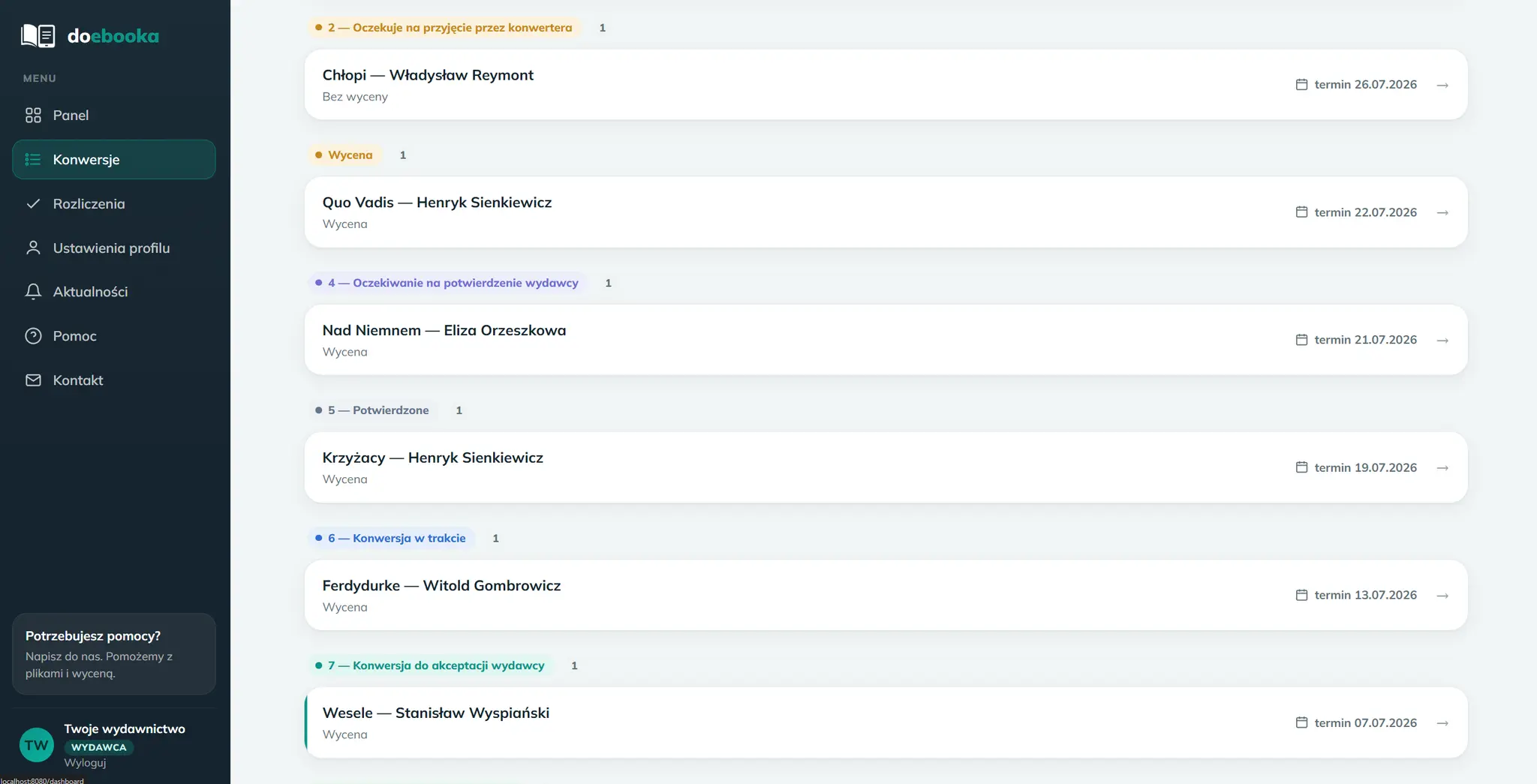The height and width of the screenshot is (784, 1537).
Task: Click calendar icon beside termin 07.07.2026
Action: (x=1301, y=722)
